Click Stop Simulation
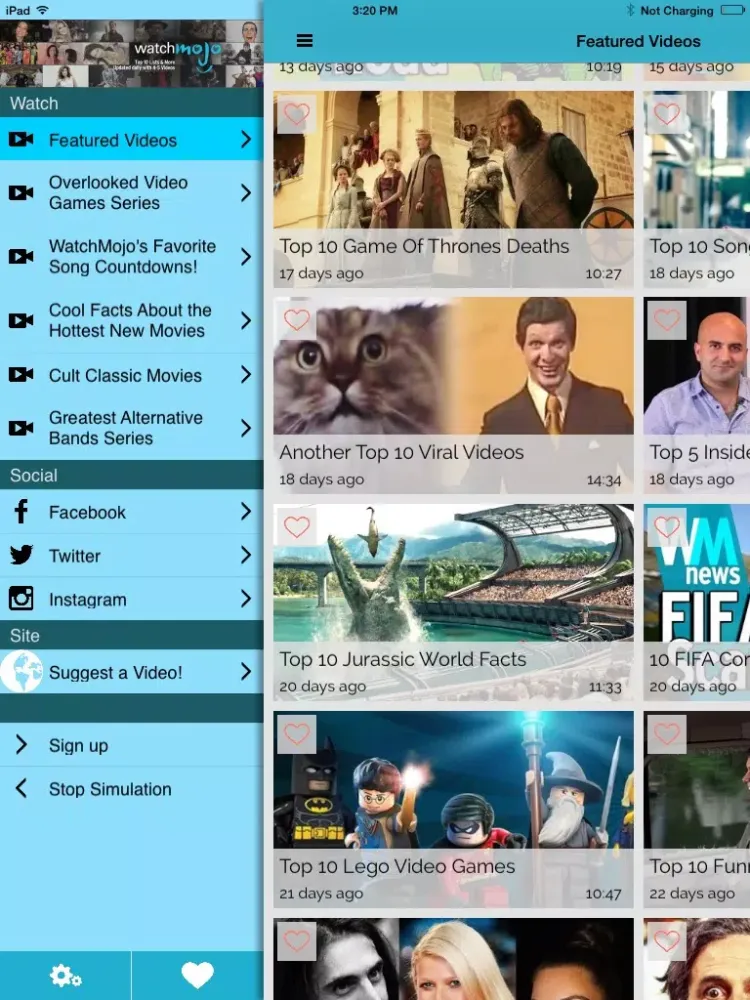 131,788
